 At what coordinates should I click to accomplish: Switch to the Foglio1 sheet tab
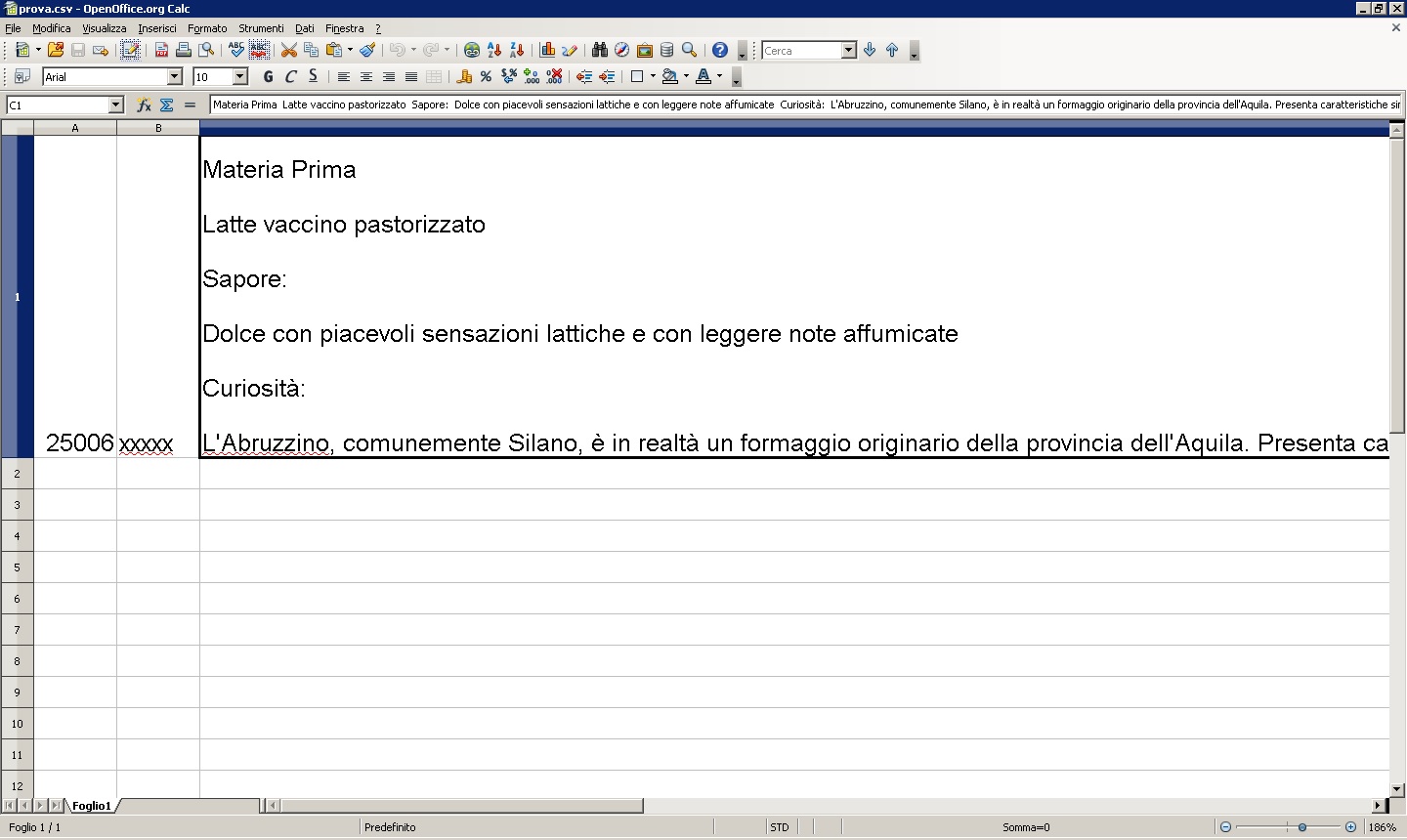point(92,806)
